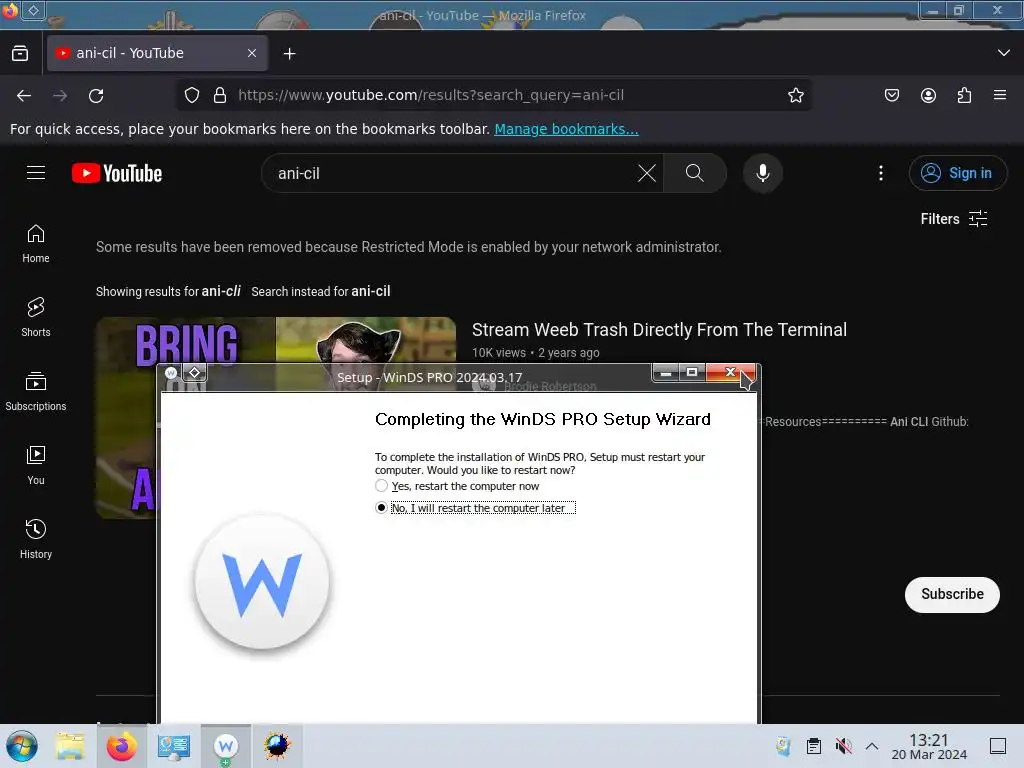Open Firefox View icon at tab bar

point(20,53)
